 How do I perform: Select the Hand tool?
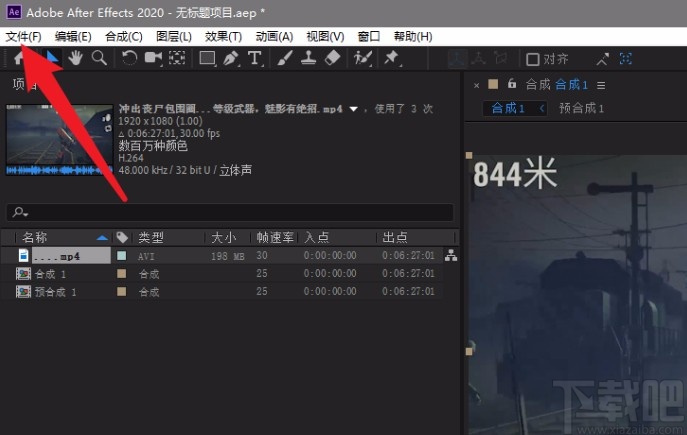pyautogui.click(x=75, y=58)
